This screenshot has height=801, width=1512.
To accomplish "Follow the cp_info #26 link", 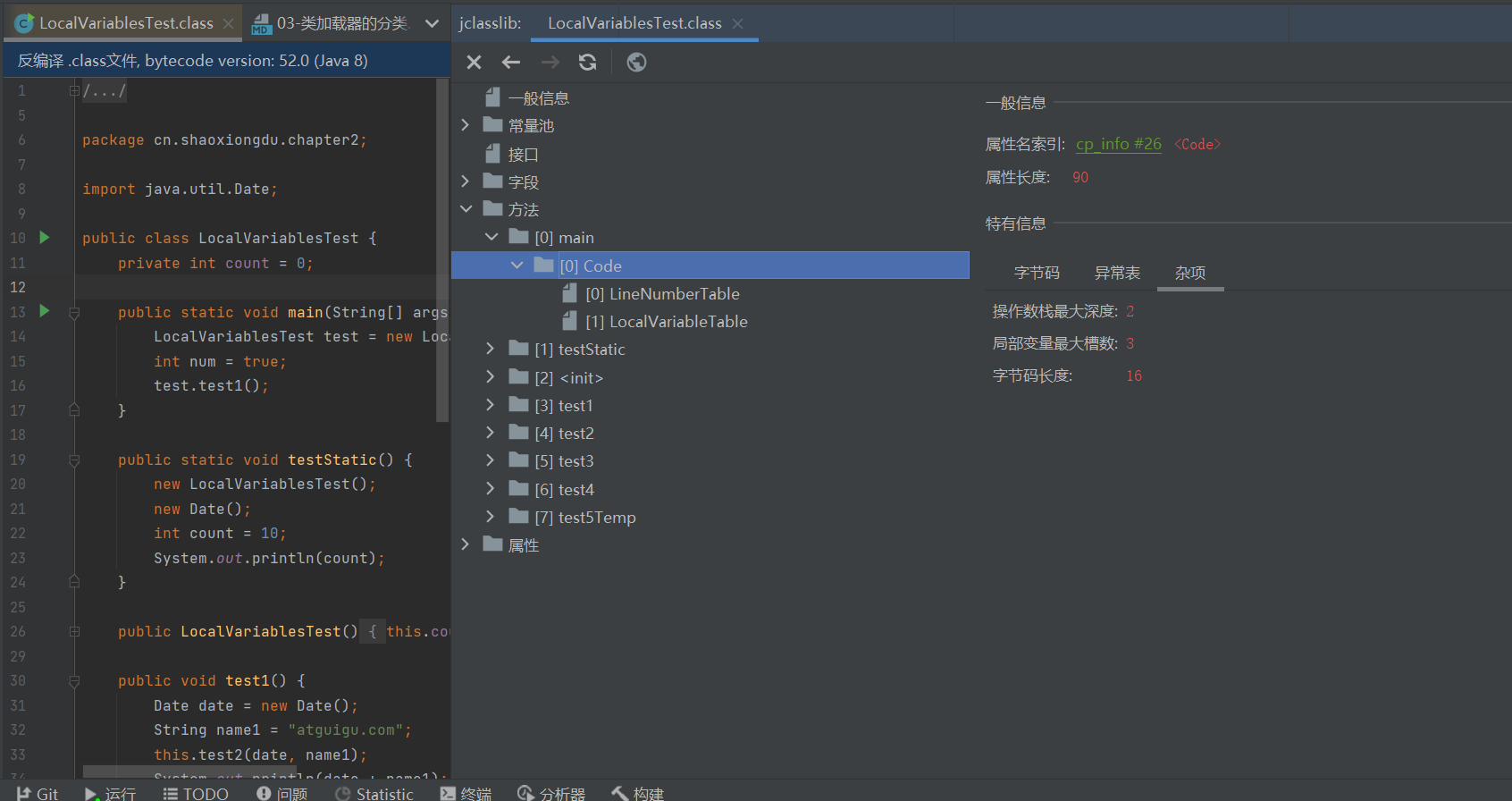I will [x=1118, y=144].
